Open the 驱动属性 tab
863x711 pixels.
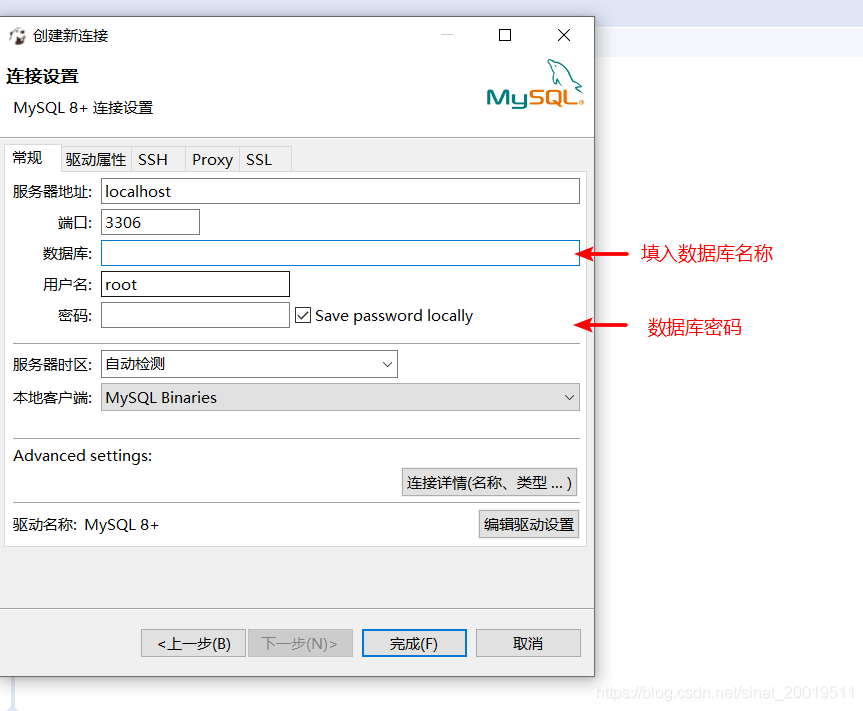click(96, 160)
